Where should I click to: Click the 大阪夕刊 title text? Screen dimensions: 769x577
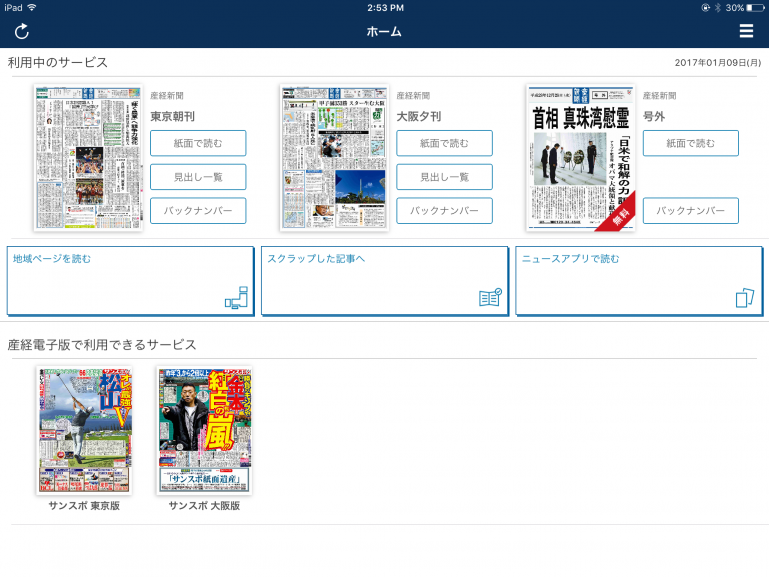419,116
